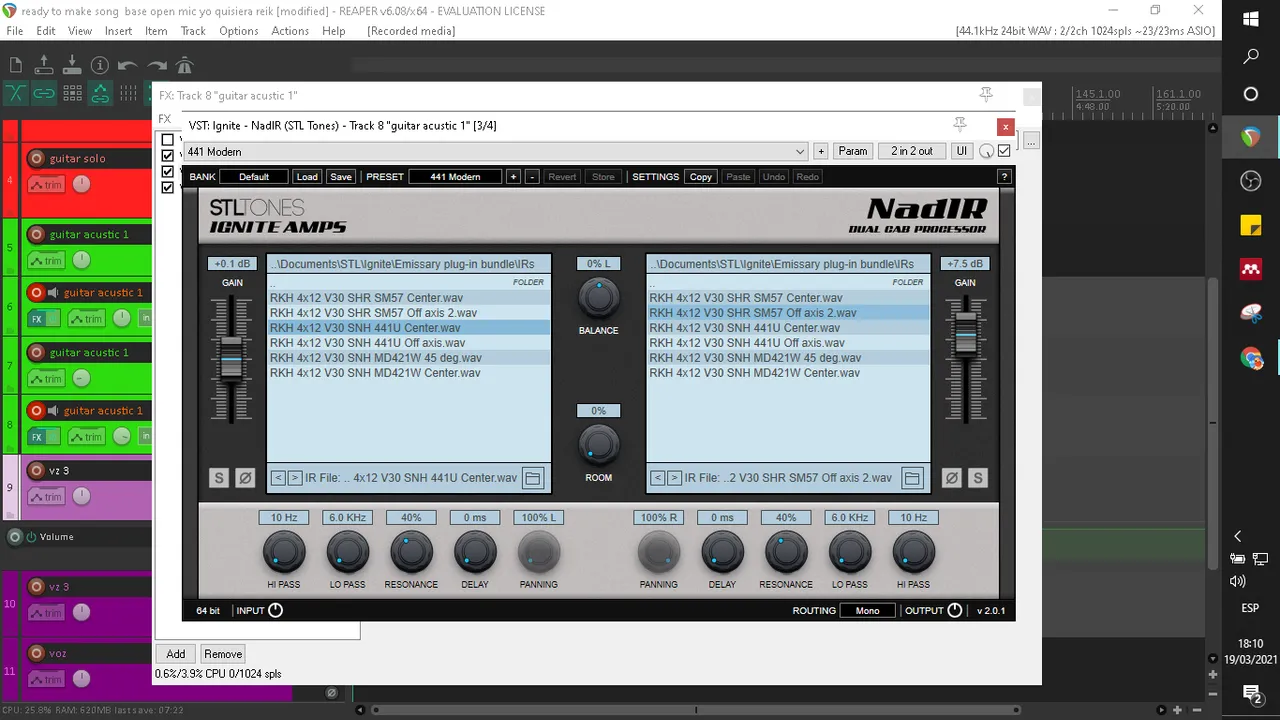Uncheck the fourth FX chain checkbox

[168, 187]
